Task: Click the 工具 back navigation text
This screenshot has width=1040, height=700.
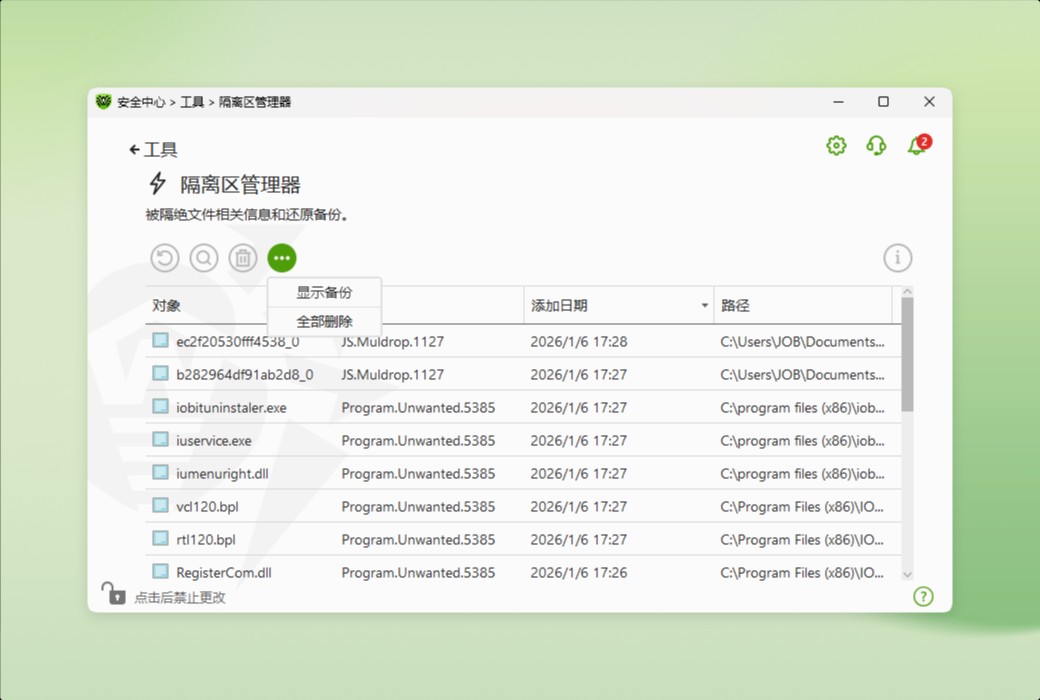Action: [x=155, y=149]
